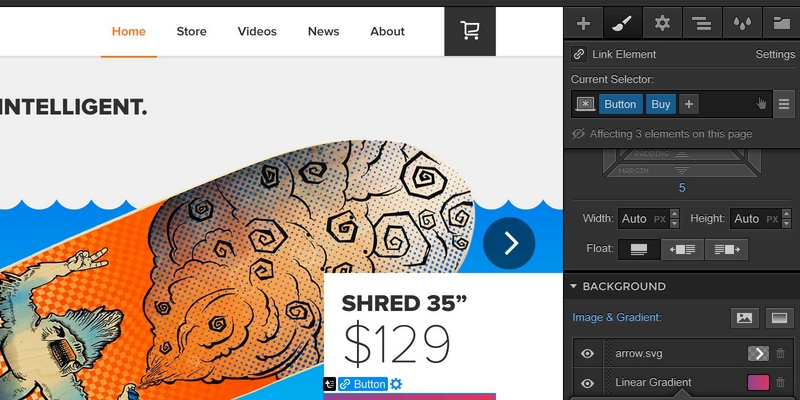
Task: Toggle Linear Gradient layer visibility
Action: [x=587, y=383]
